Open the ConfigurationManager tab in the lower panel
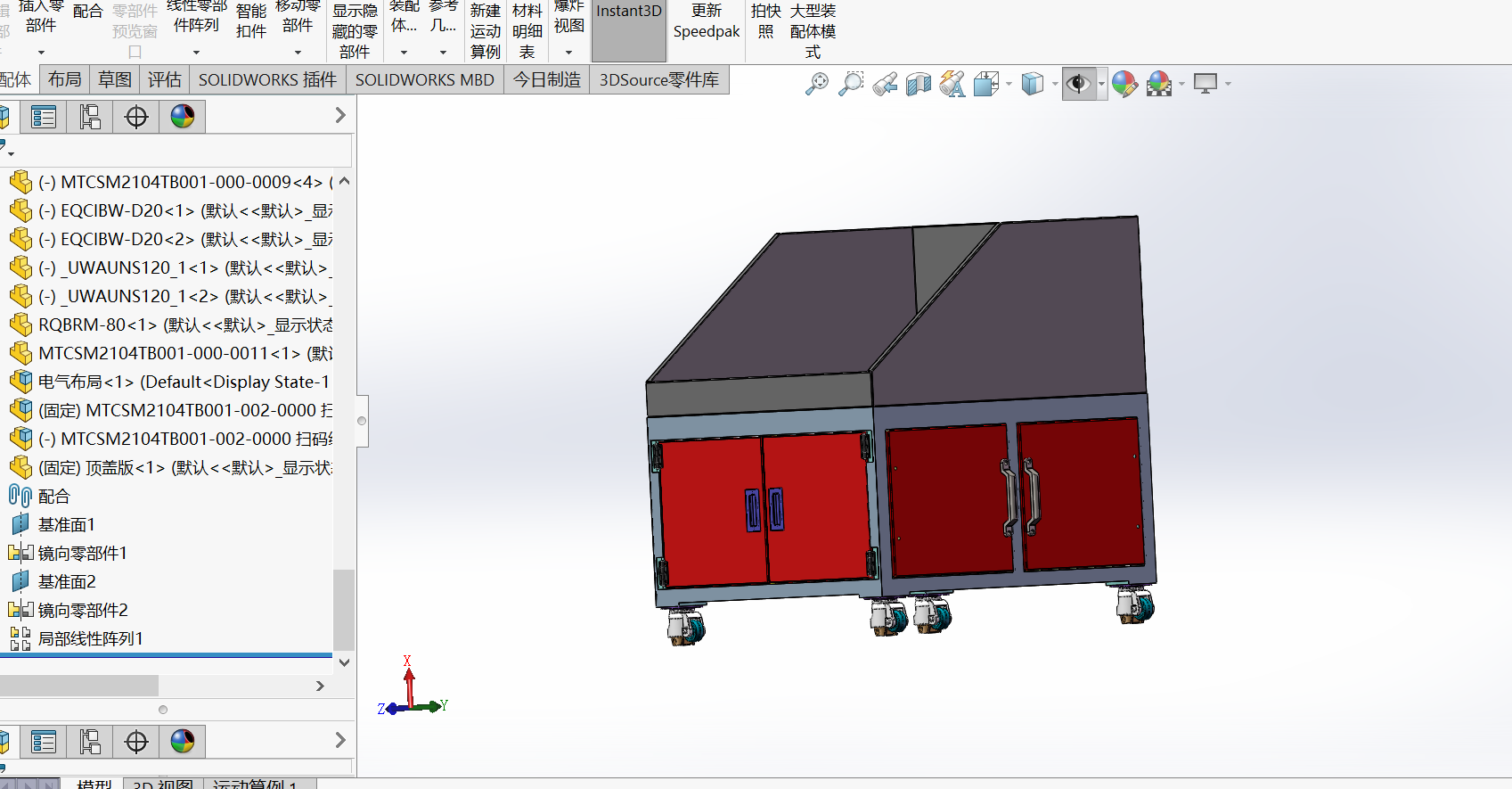The width and height of the screenshot is (1512, 789). 90,742
